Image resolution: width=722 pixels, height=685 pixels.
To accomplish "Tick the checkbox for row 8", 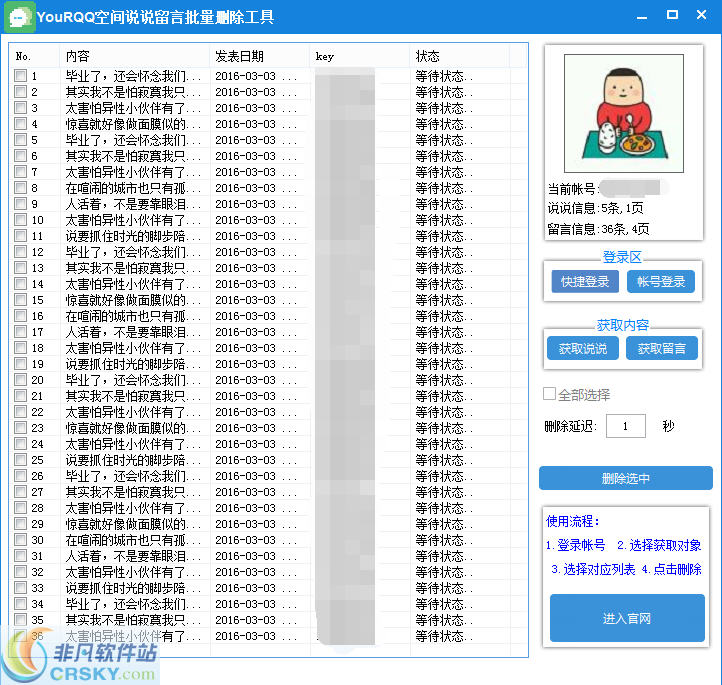I will pyautogui.click(x=20, y=187).
